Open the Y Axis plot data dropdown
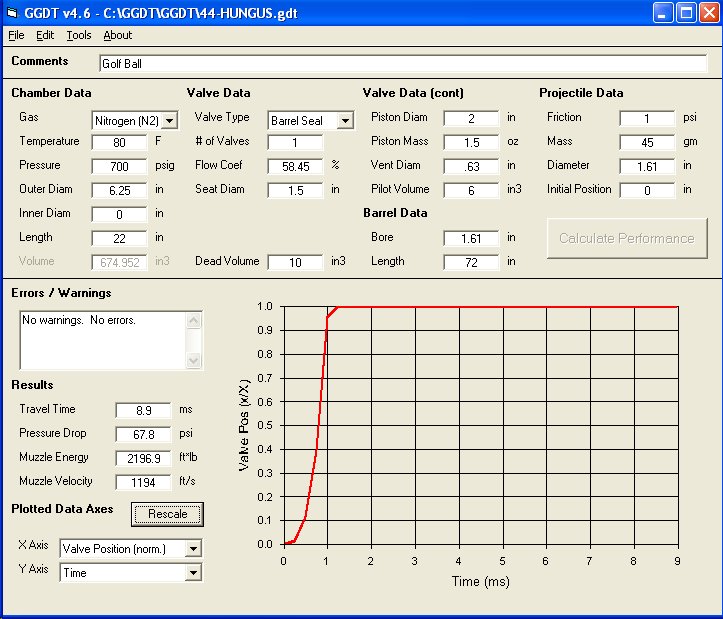 pyautogui.click(x=193, y=573)
